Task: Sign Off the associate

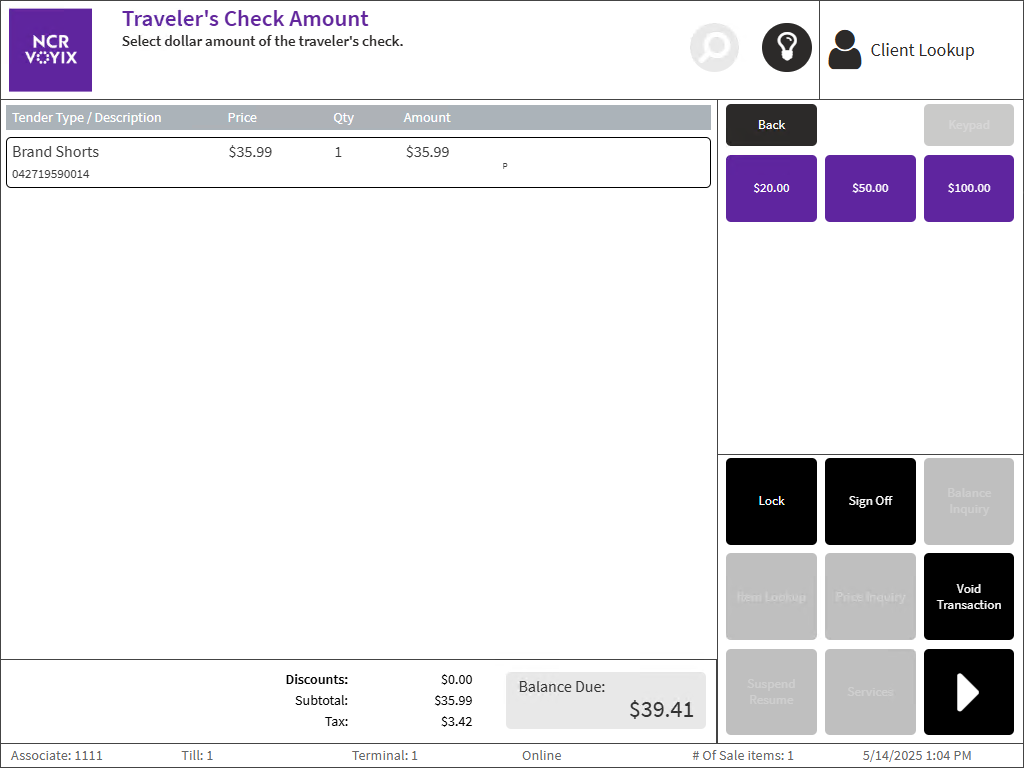Action: 870,501
